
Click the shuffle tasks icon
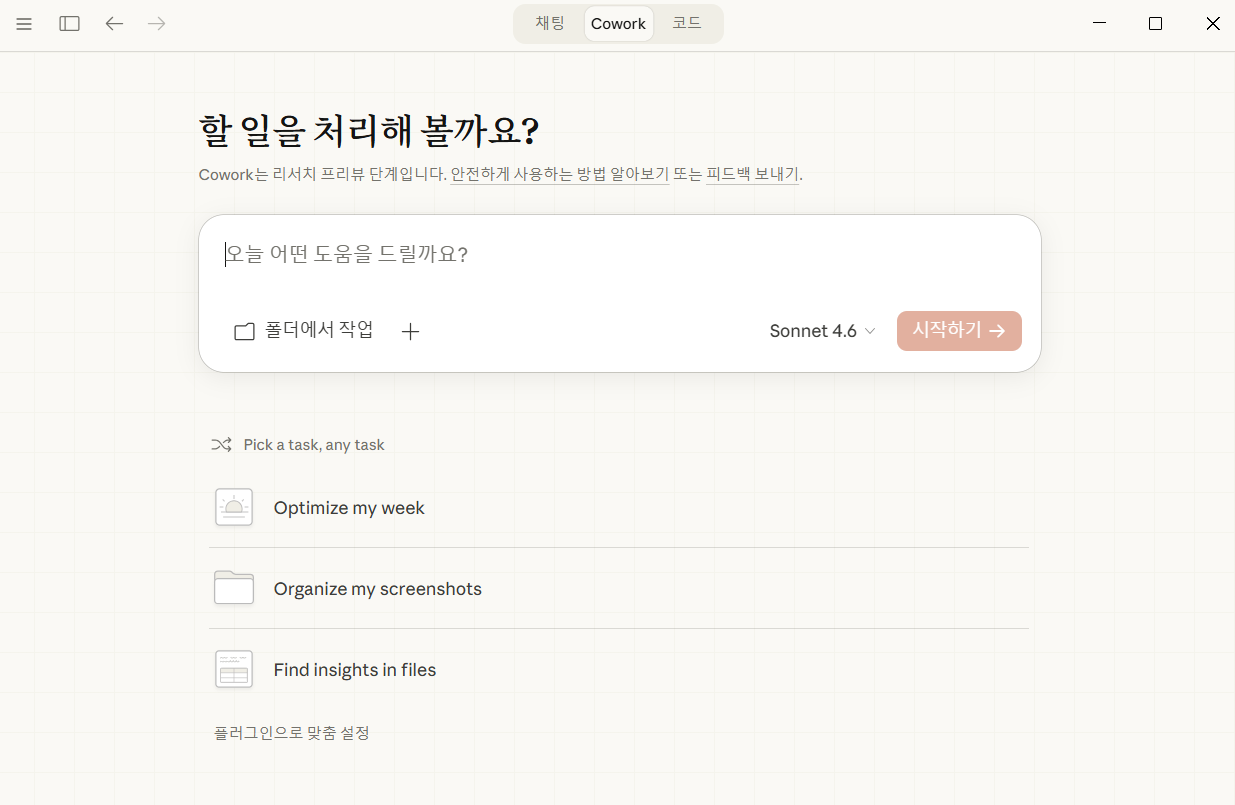(x=221, y=445)
